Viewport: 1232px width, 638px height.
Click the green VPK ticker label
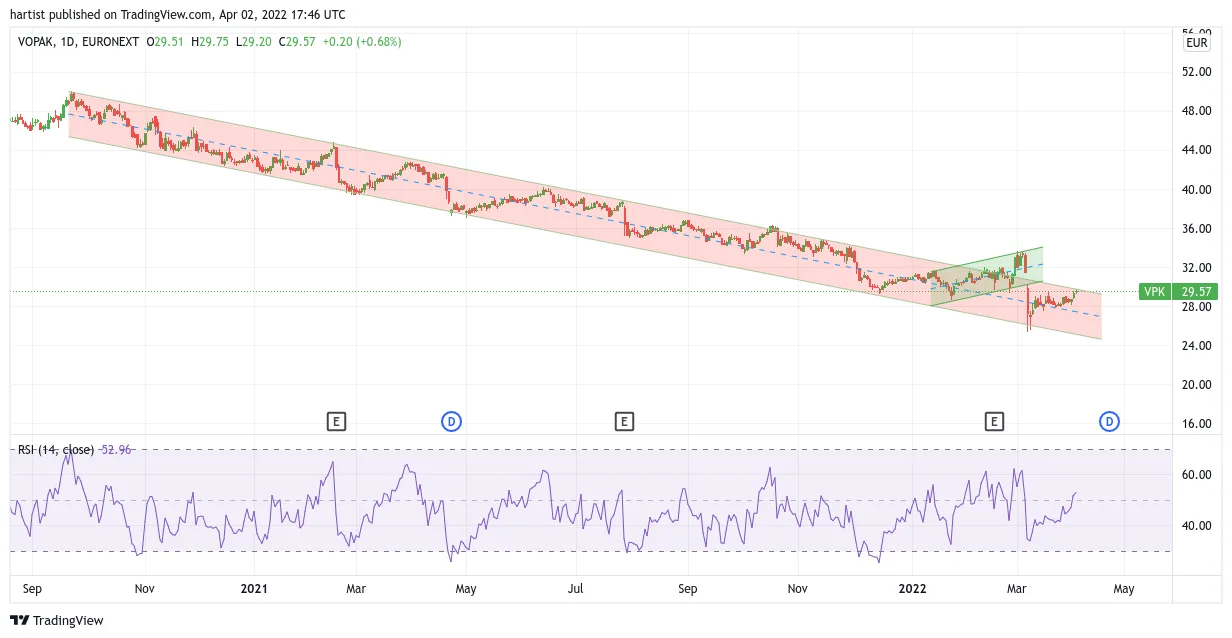(x=1154, y=292)
